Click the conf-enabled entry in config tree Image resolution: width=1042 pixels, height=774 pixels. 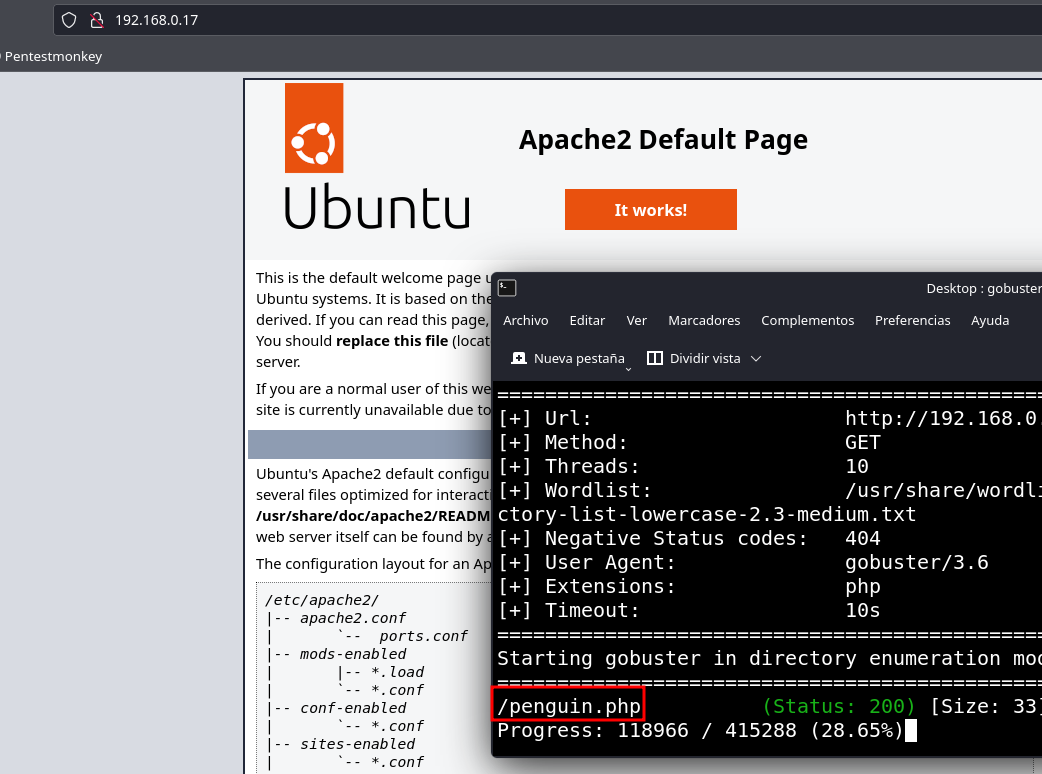(x=353, y=708)
